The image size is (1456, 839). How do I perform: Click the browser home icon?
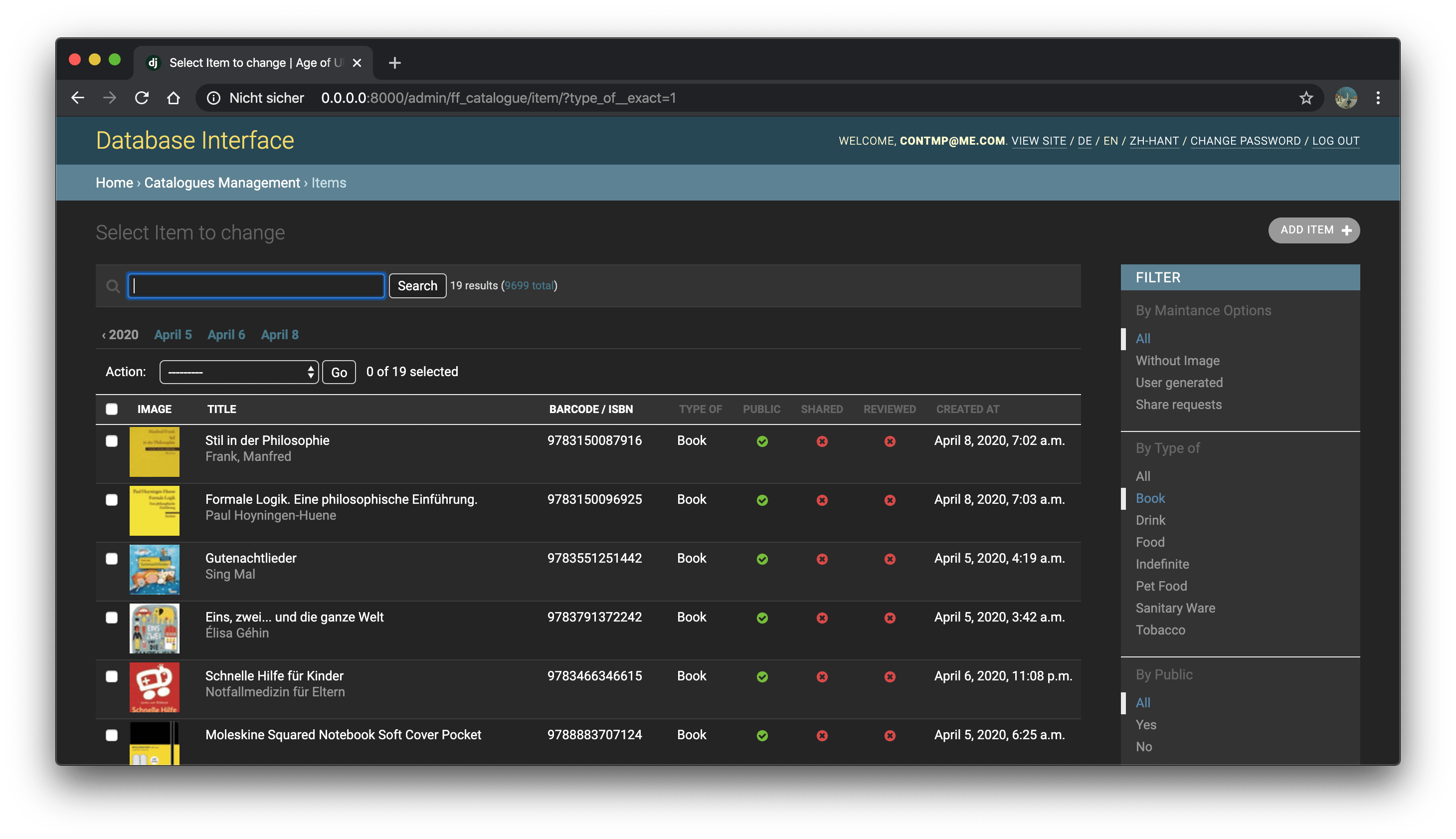point(174,98)
